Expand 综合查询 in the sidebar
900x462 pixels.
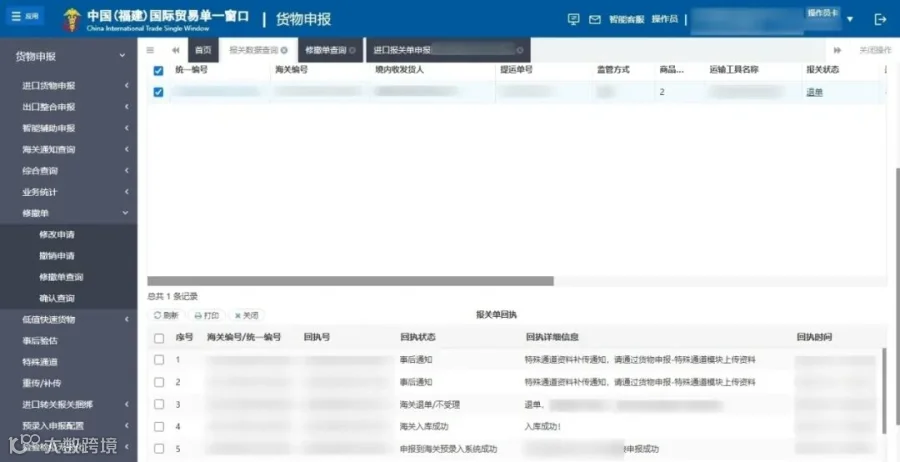pyautogui.click(x=69, y=170)
